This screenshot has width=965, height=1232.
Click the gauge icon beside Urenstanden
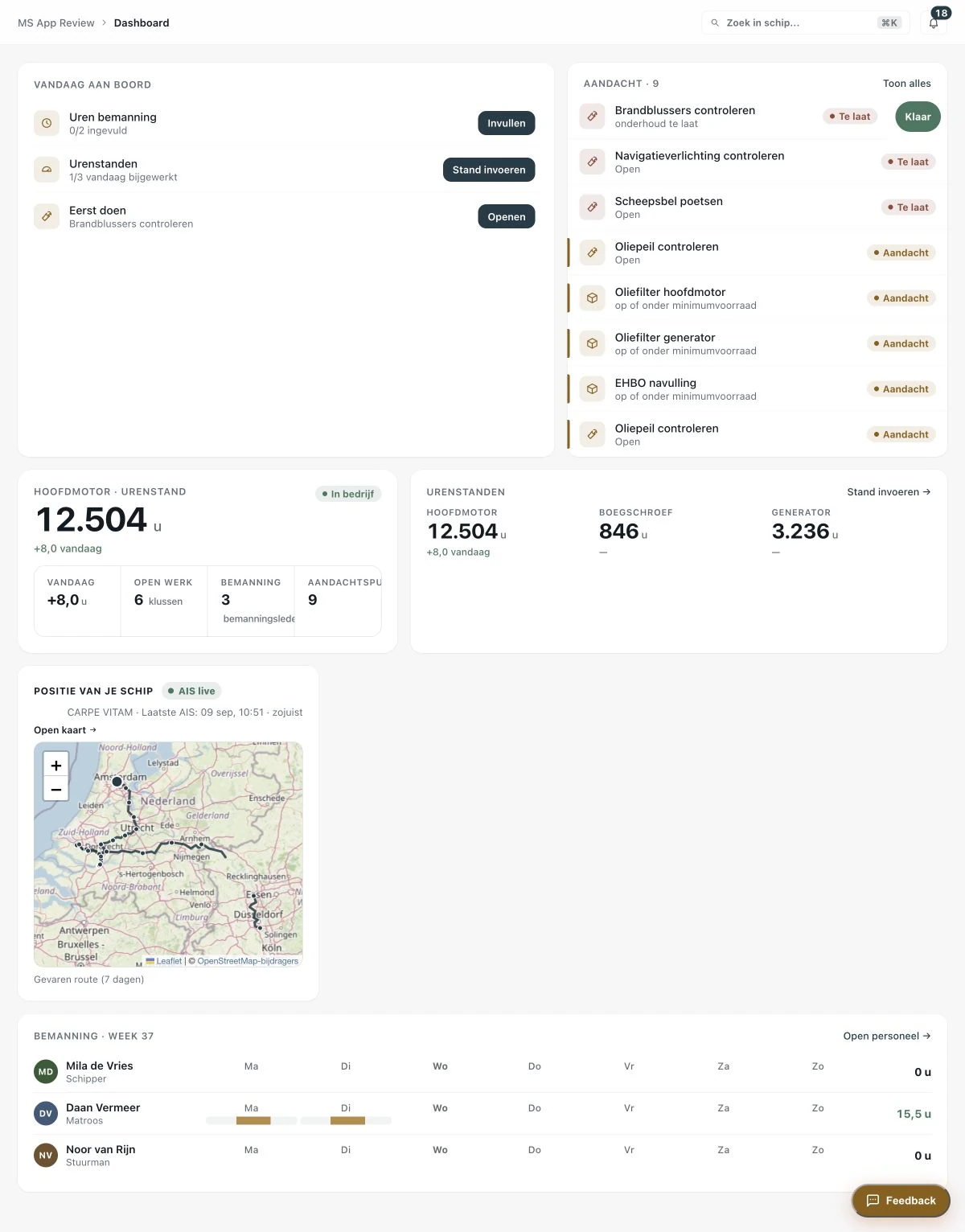(47, 170)
